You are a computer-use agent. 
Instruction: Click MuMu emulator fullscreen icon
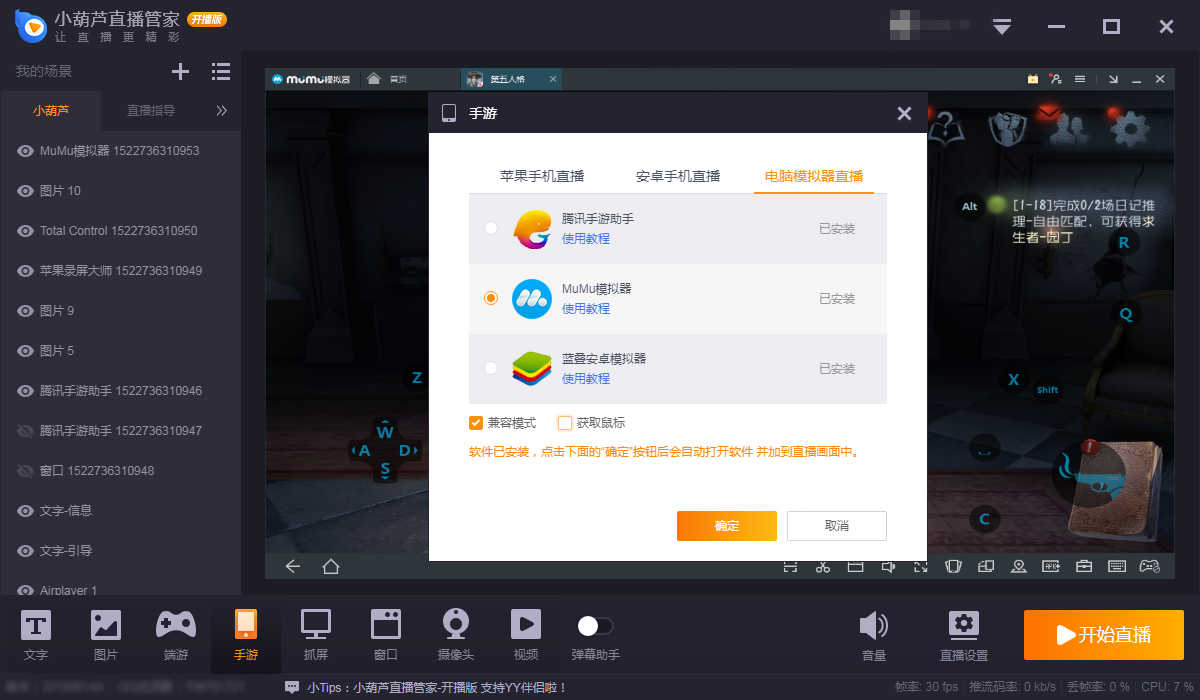pos(921,566)
